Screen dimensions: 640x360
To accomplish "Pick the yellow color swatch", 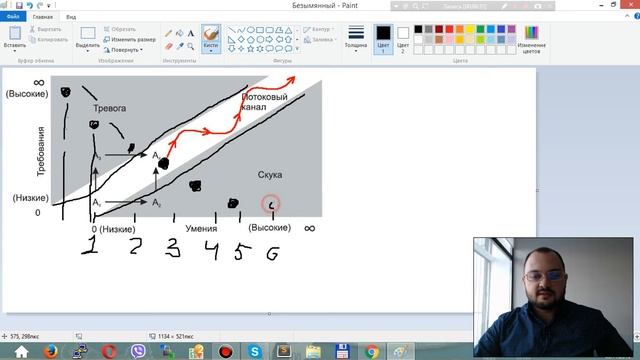I will tap(470, 29).
